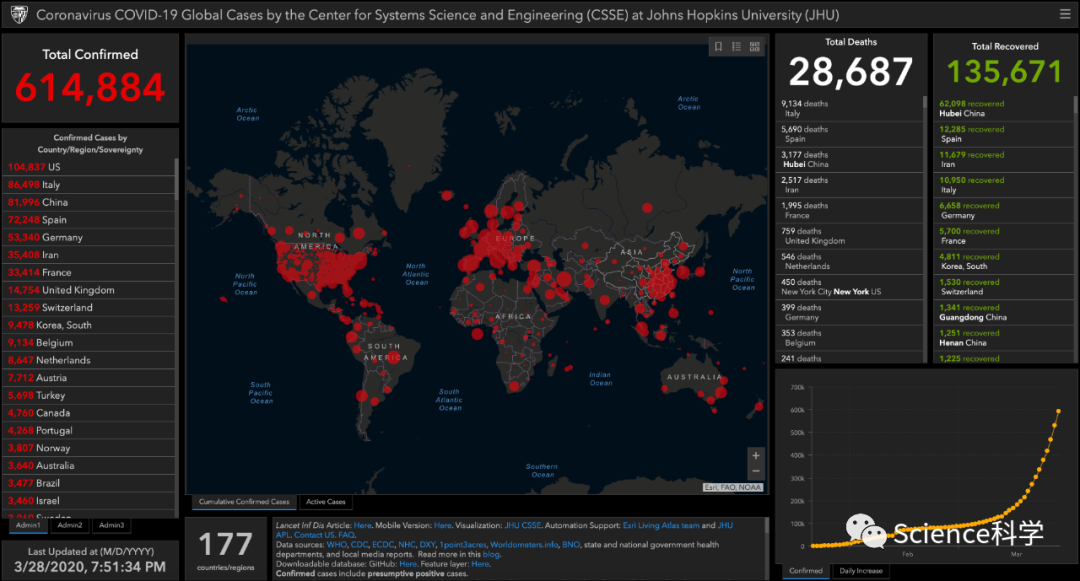
Task: Select China row with 81,996 cases
Action: 89,202
